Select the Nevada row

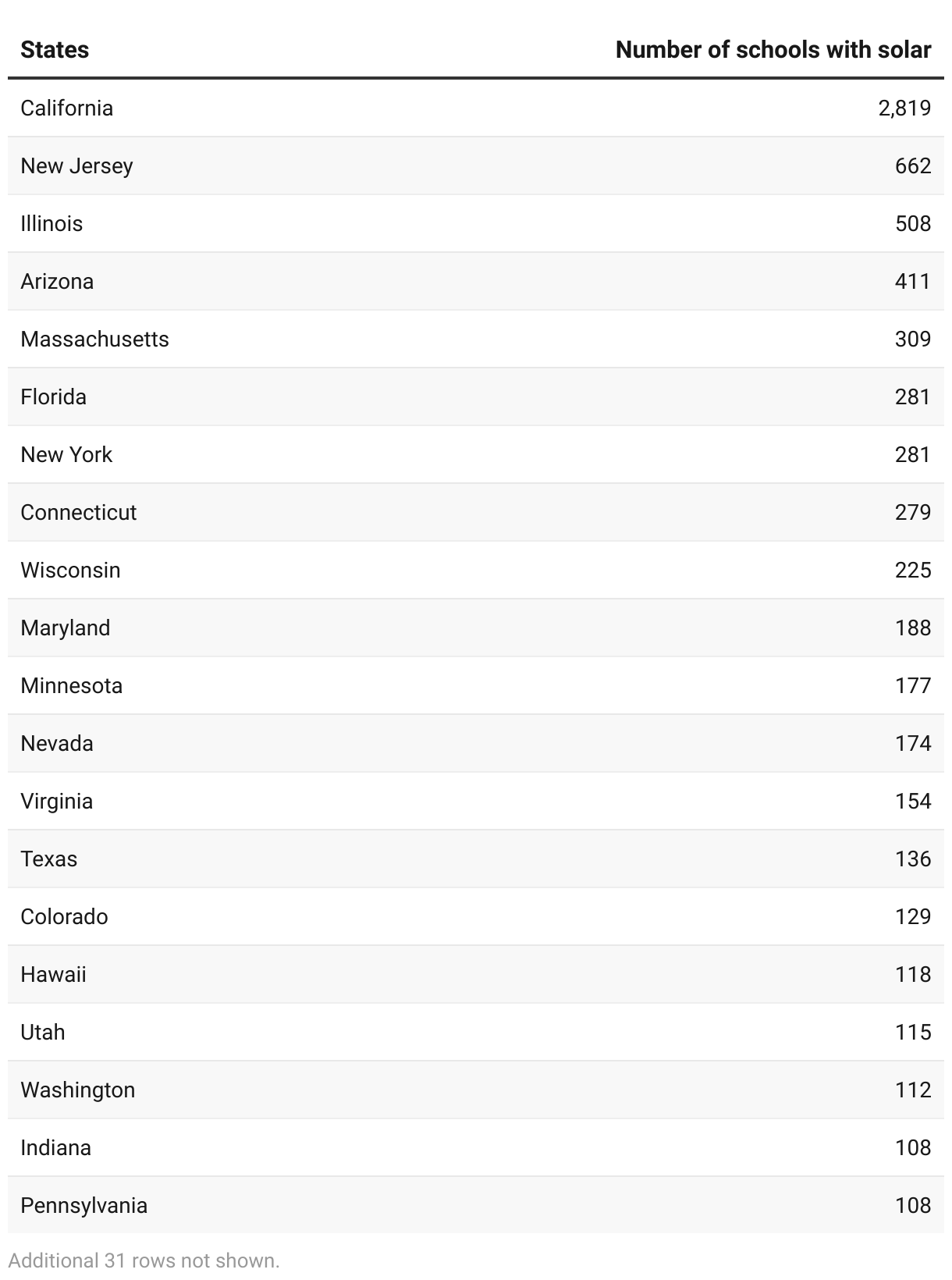476,743
